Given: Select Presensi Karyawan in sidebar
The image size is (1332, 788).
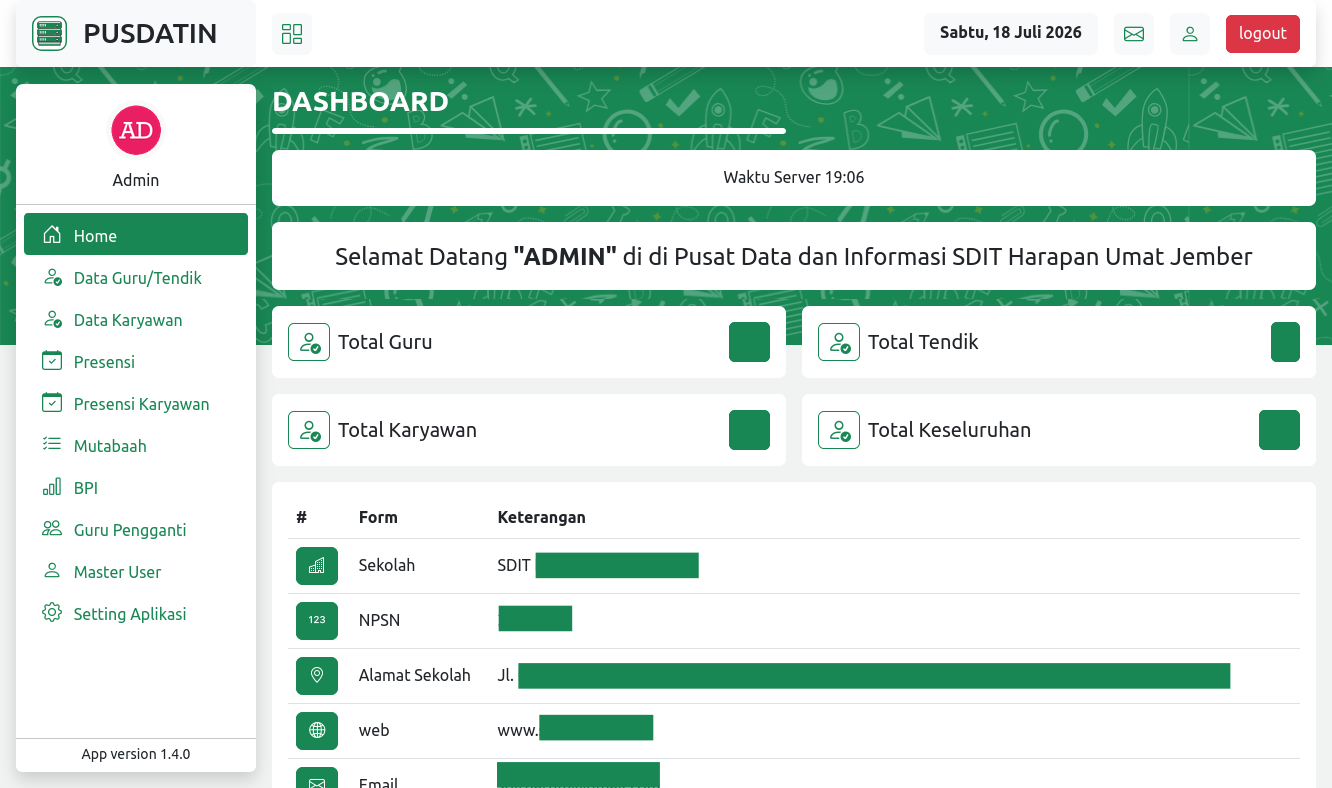Looking at the screenshot, I should point(136,404).
